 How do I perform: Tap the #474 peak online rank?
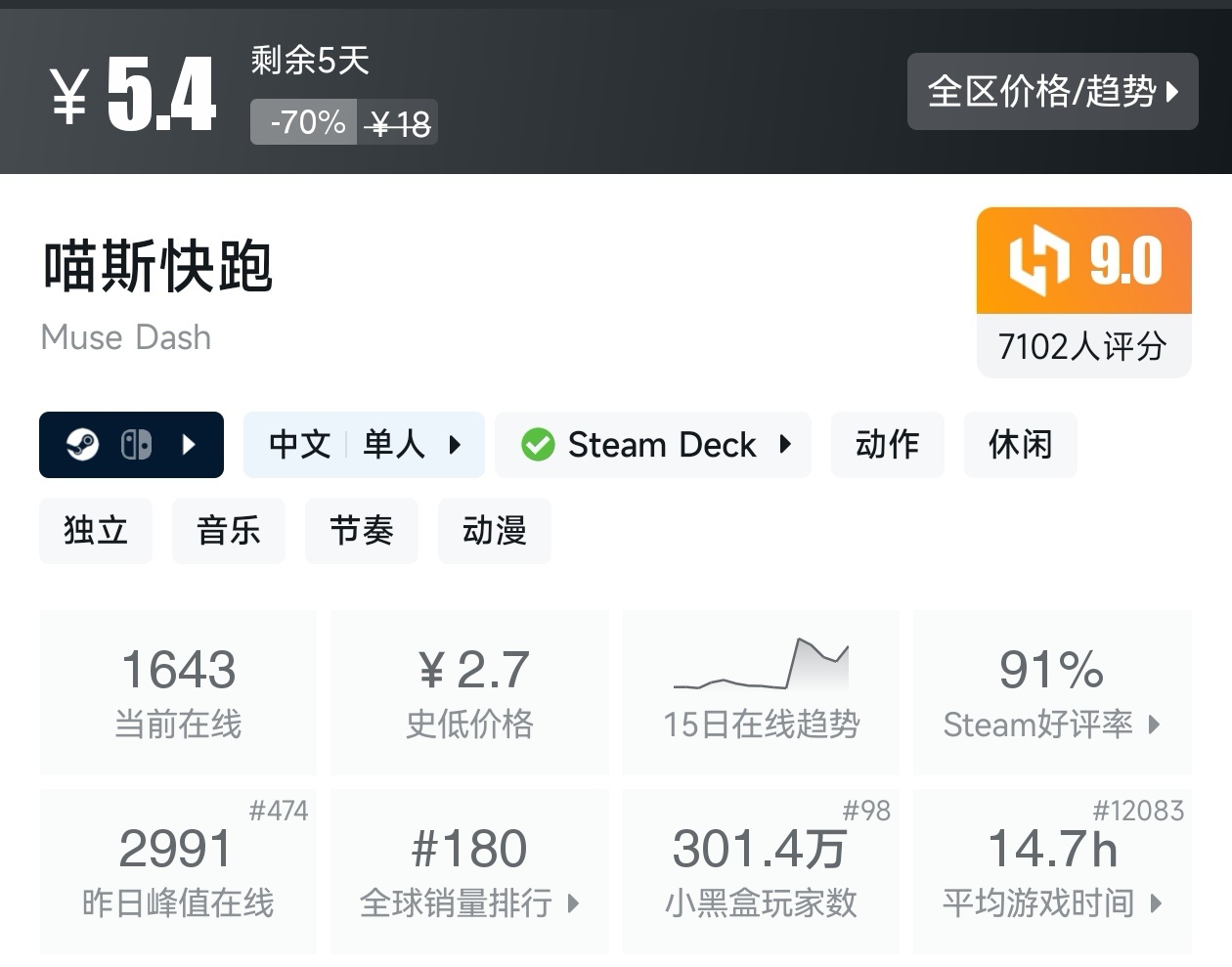(279, 811)
